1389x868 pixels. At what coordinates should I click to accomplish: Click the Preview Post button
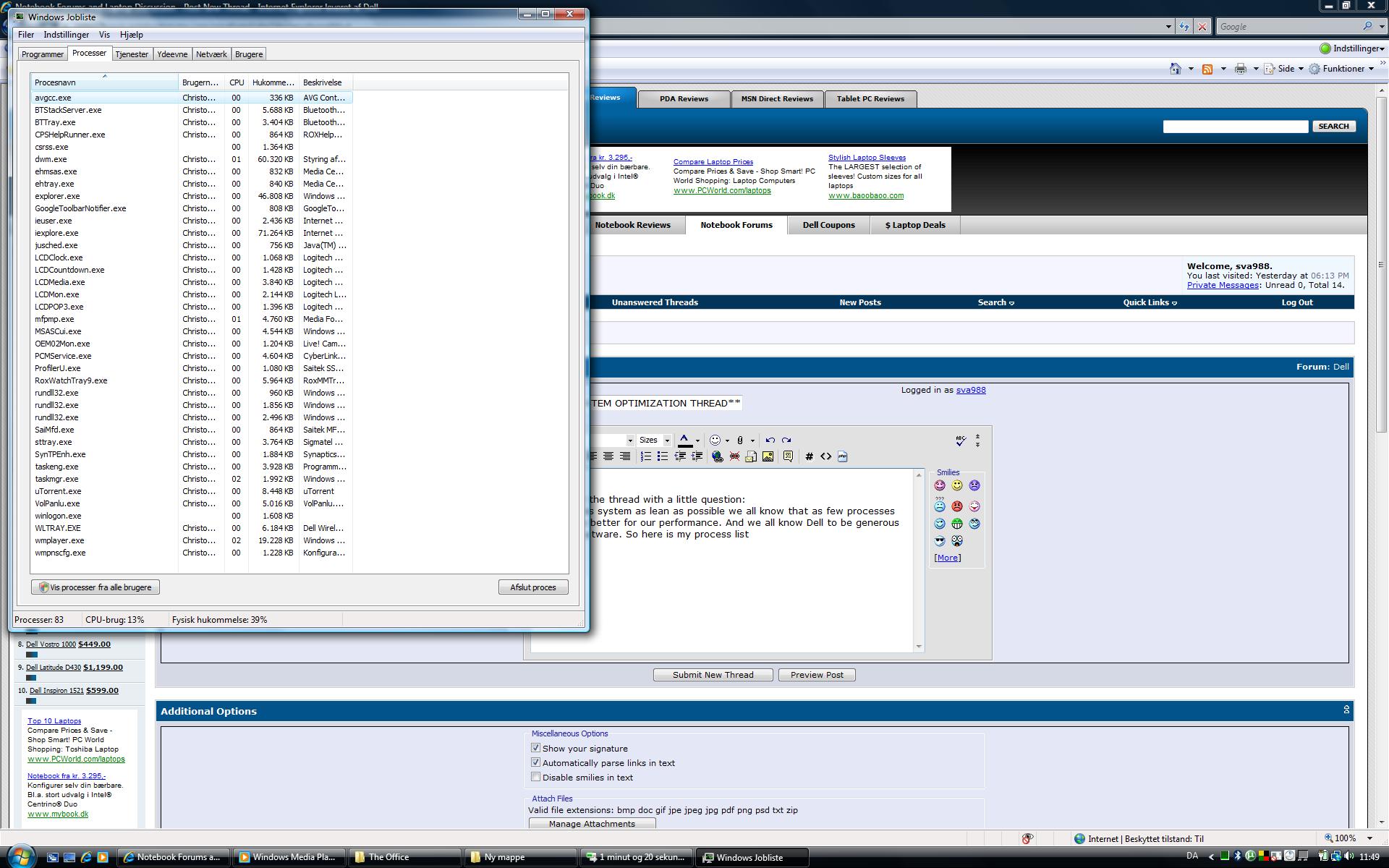point(817,675)
